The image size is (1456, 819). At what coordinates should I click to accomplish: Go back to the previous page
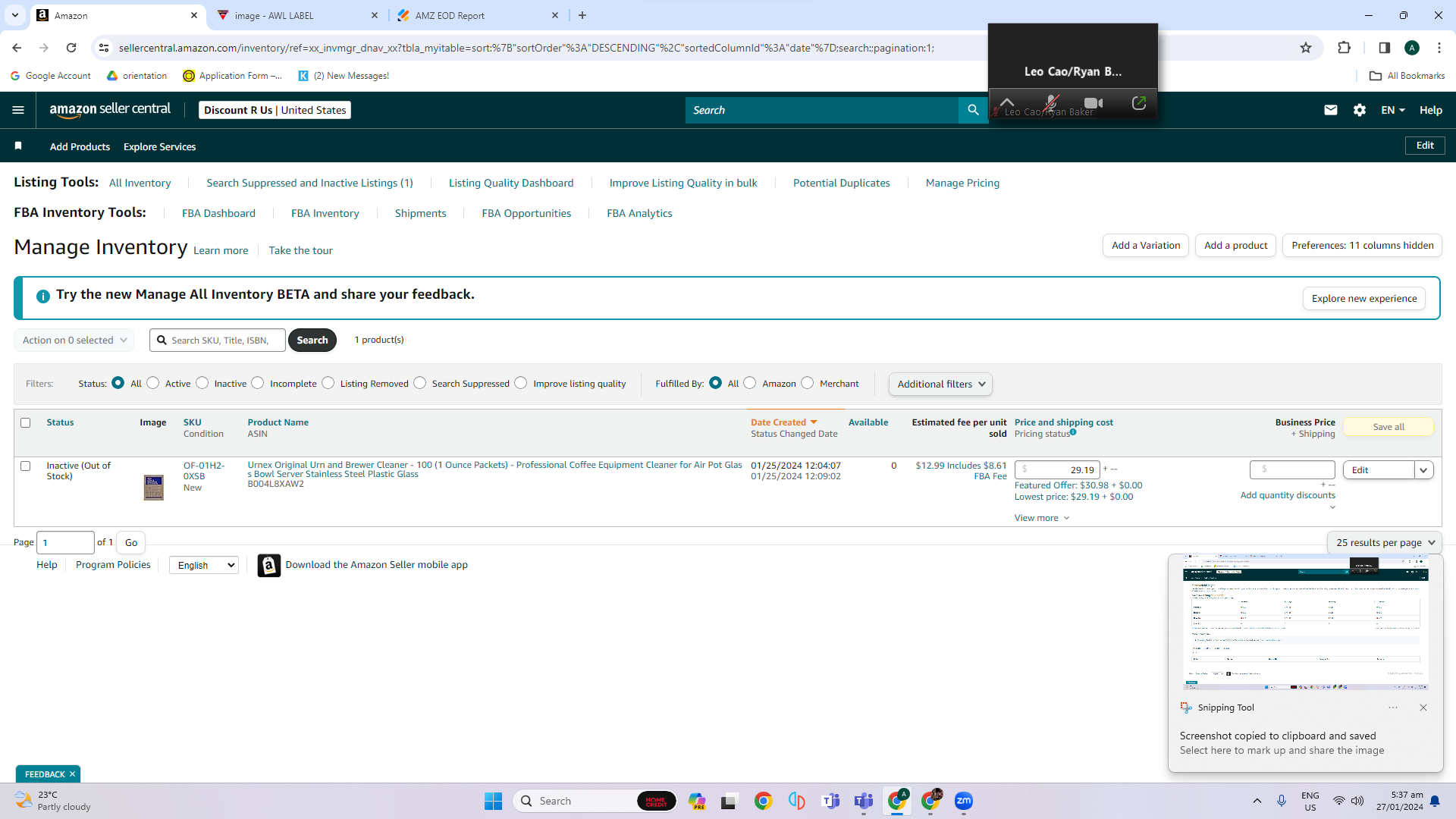17,48
